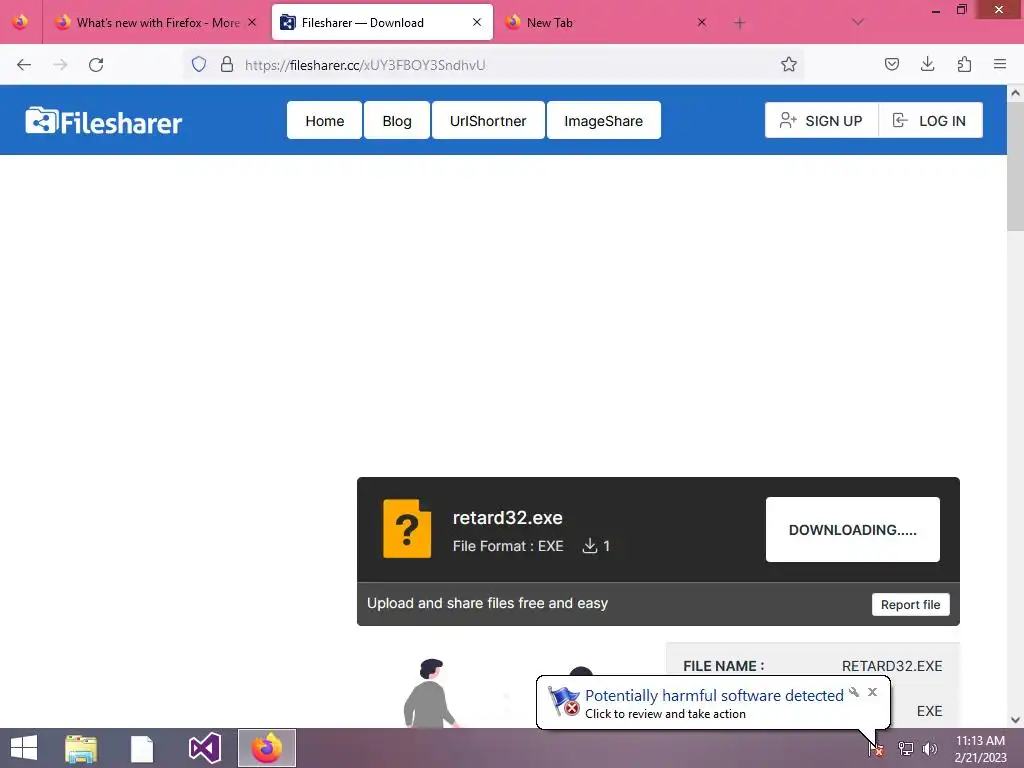Click the RETARD32.EXE value
Image resolution: width=1024 pixels, height=768 pixels.
(892, 666)
